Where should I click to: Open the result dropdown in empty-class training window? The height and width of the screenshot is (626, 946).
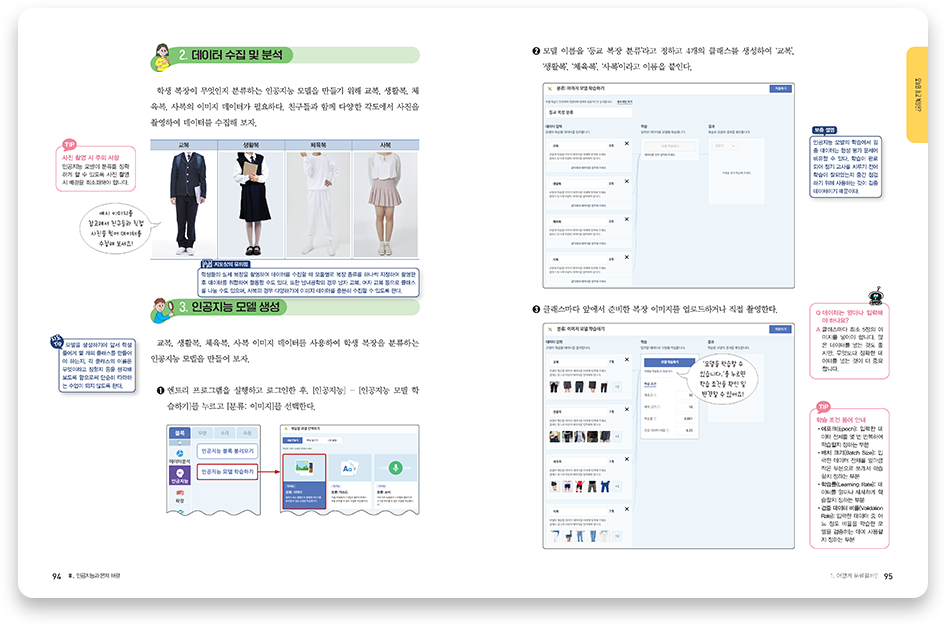tap(725, 146)
